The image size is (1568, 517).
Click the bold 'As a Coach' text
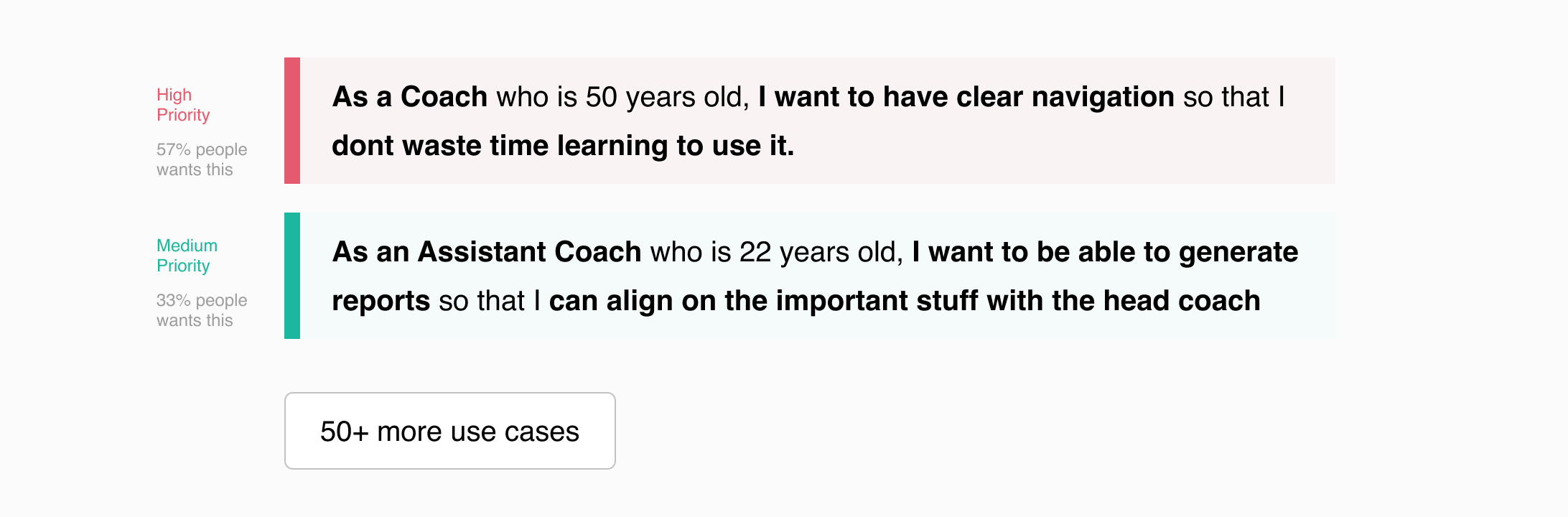click(410, 97)
